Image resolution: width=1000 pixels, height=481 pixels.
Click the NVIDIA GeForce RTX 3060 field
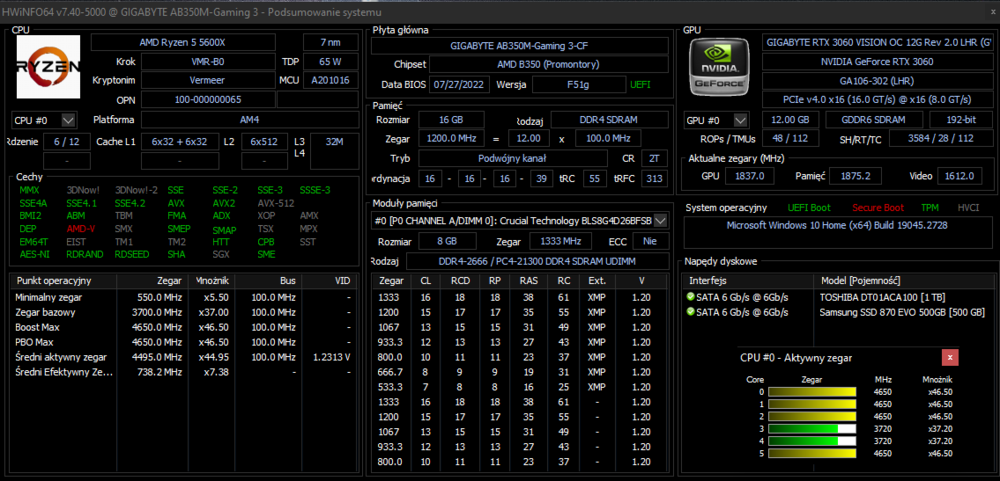pos(877,62)
